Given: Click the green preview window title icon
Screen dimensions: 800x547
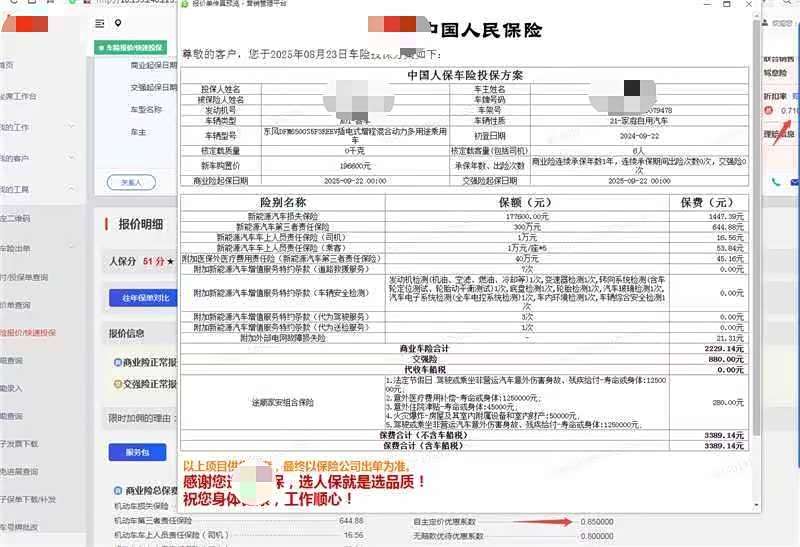Looking at the screenshot, I should 185,4.
